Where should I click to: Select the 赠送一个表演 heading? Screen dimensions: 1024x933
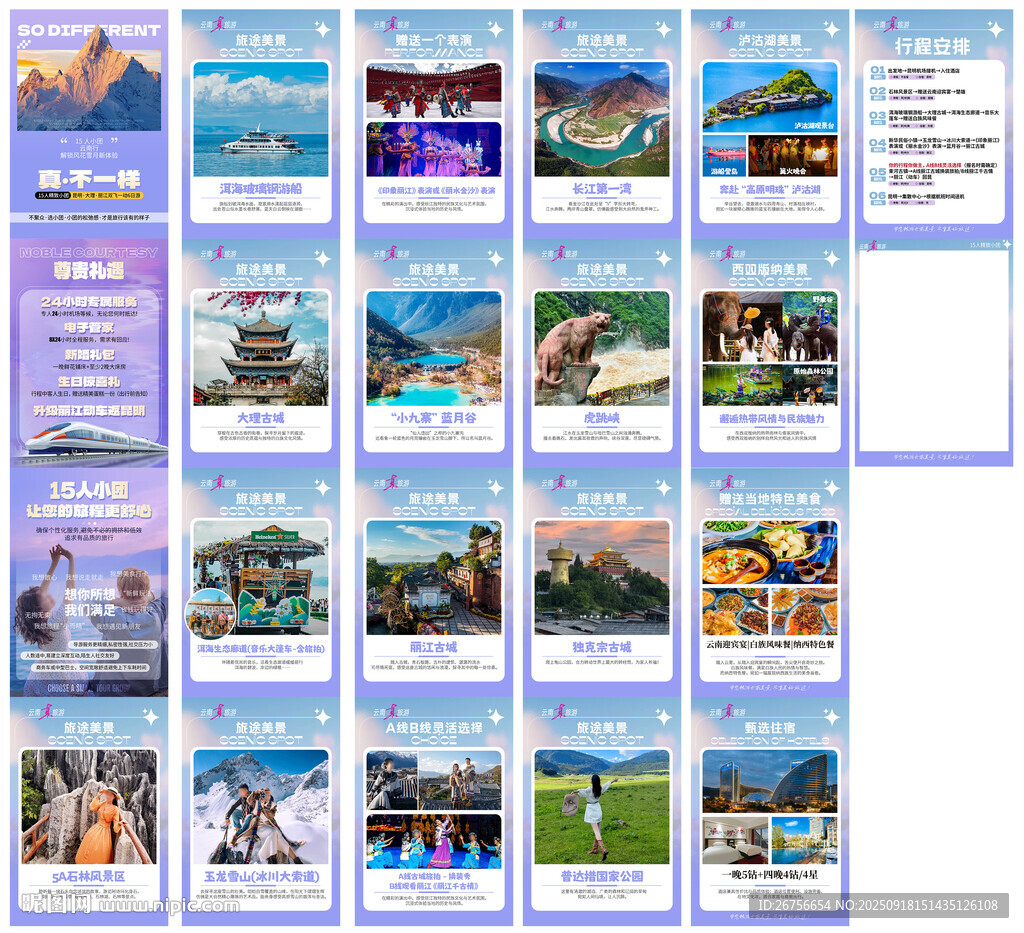434,40
